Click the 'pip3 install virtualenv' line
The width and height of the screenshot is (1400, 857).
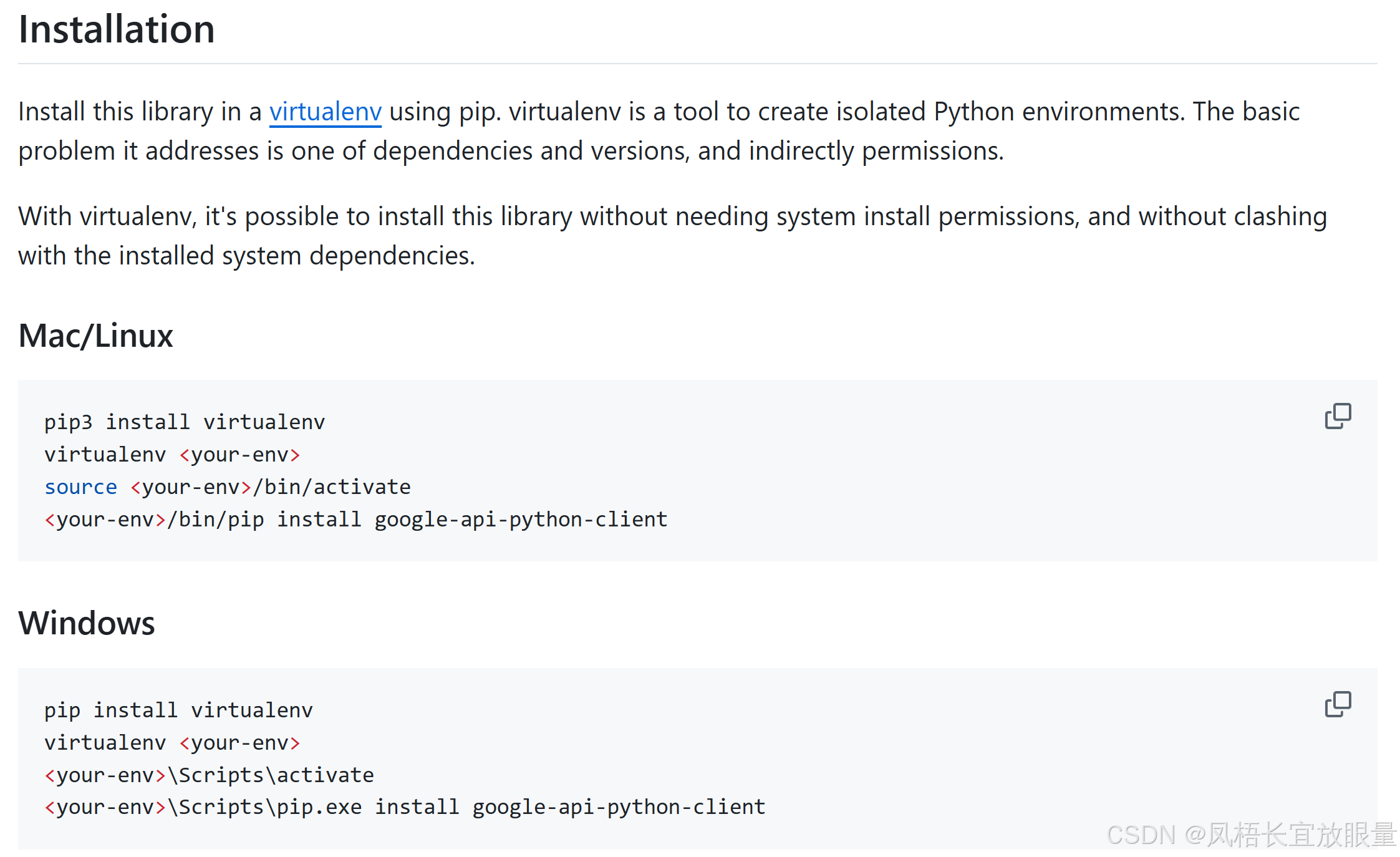[x=185, y=422]
